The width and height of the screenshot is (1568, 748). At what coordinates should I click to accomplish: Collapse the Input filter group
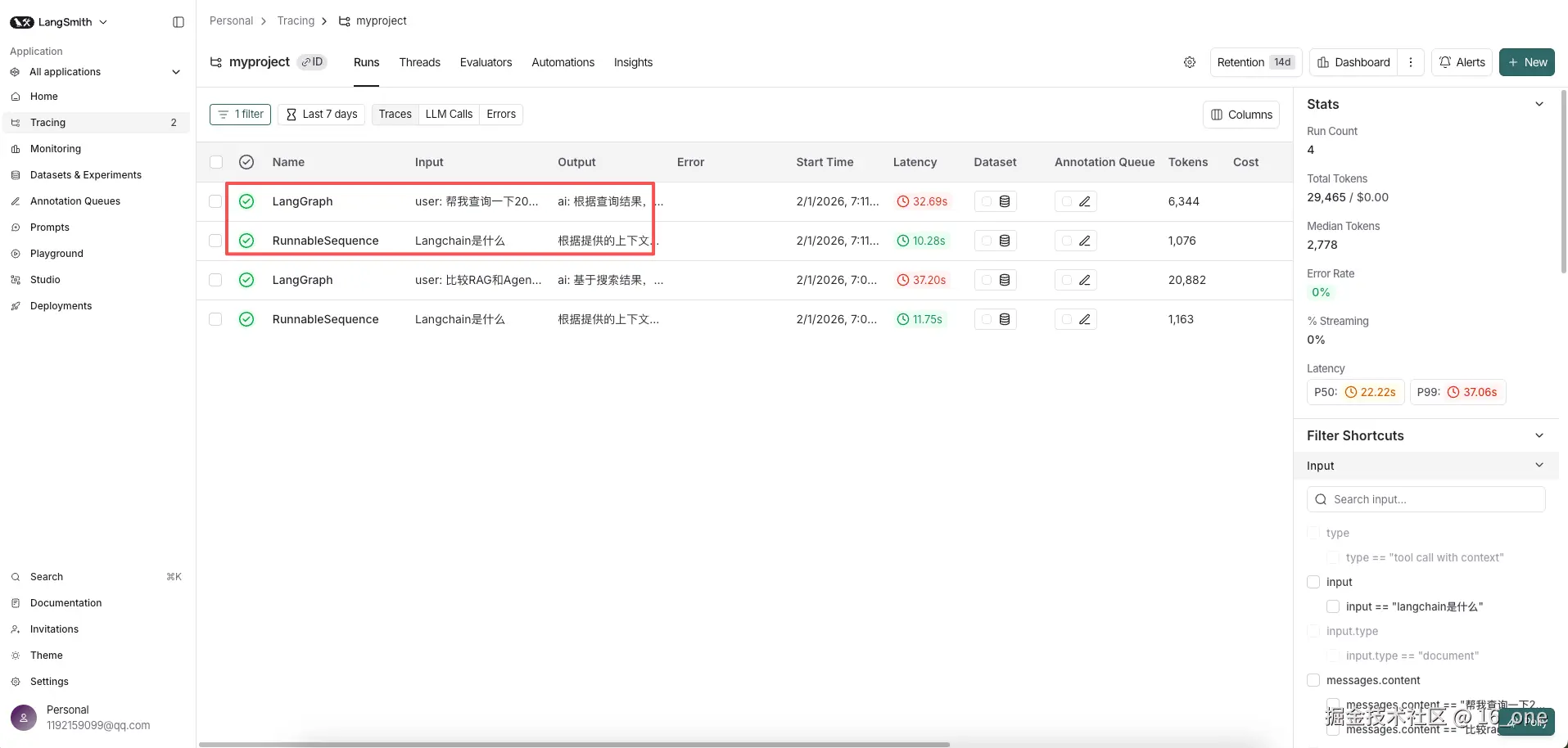(x=1539, y=466)
